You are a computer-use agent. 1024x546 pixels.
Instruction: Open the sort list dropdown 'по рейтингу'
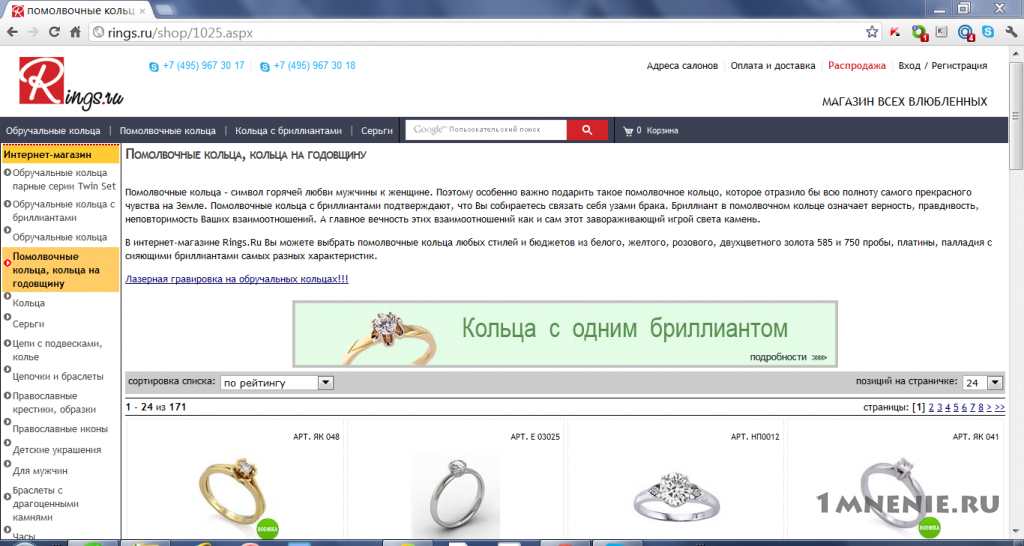point(277,383)
